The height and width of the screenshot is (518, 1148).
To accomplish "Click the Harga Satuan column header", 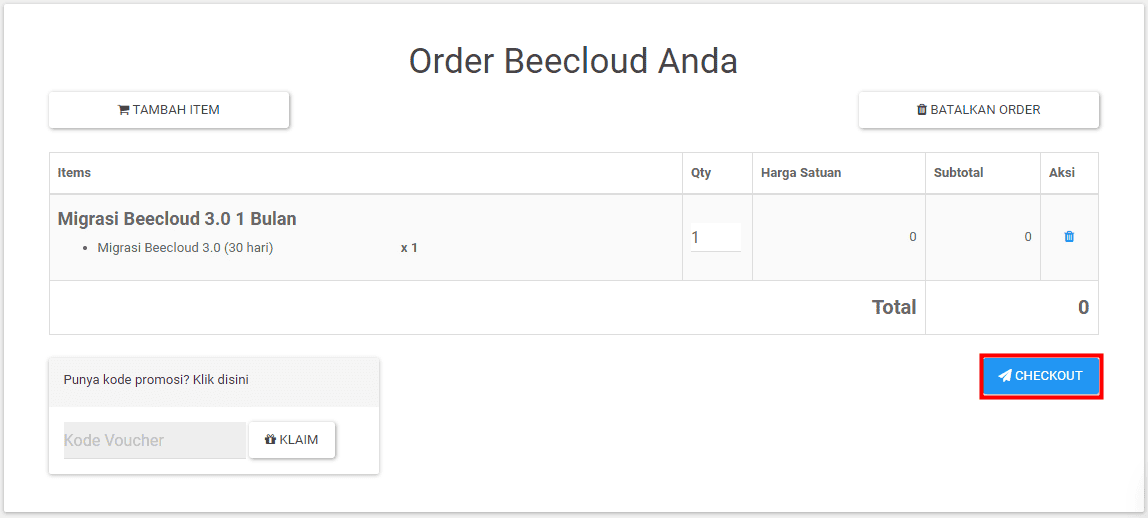I will [x=801, y=173].
